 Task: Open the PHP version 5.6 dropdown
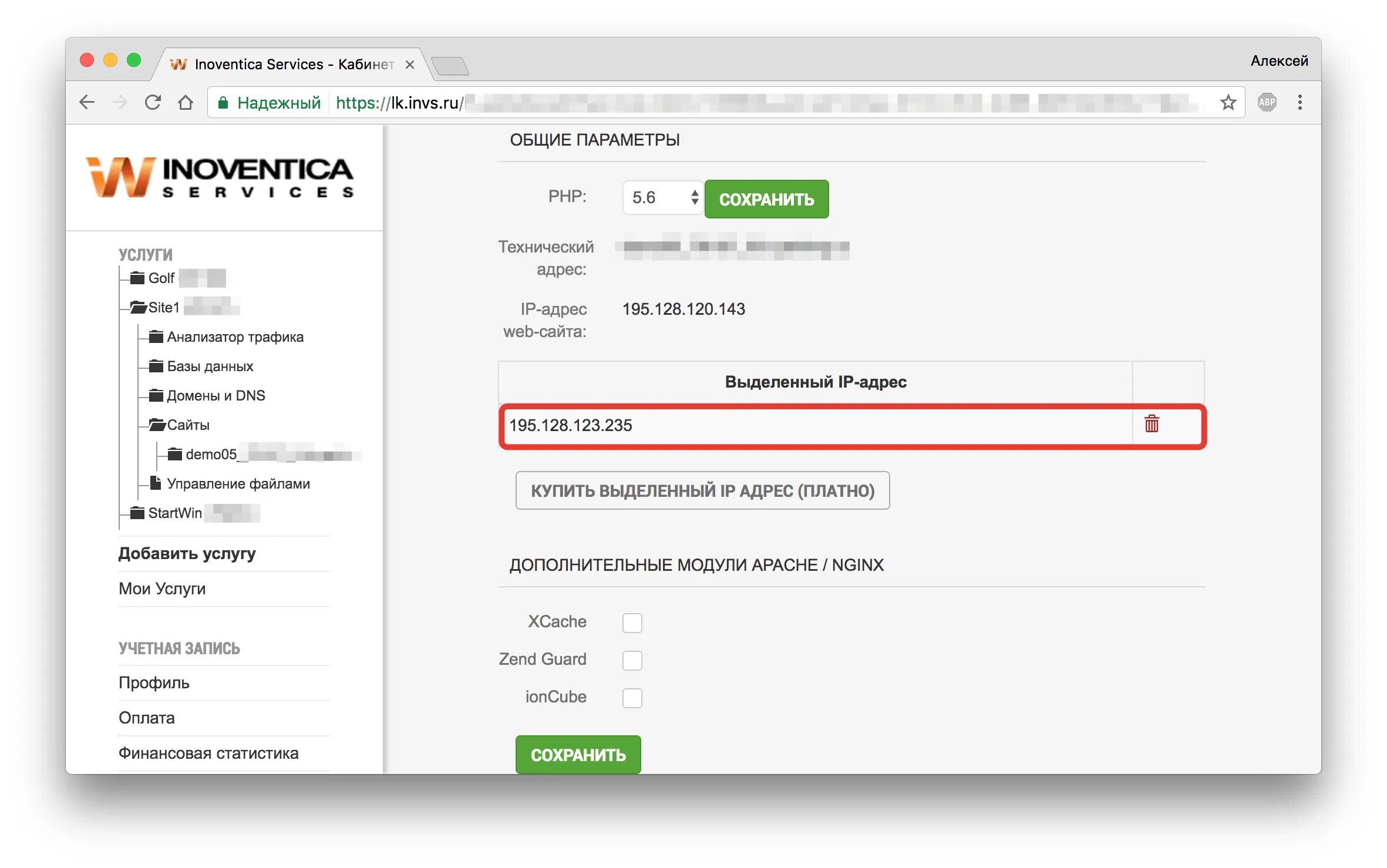(x=663, y=197)
